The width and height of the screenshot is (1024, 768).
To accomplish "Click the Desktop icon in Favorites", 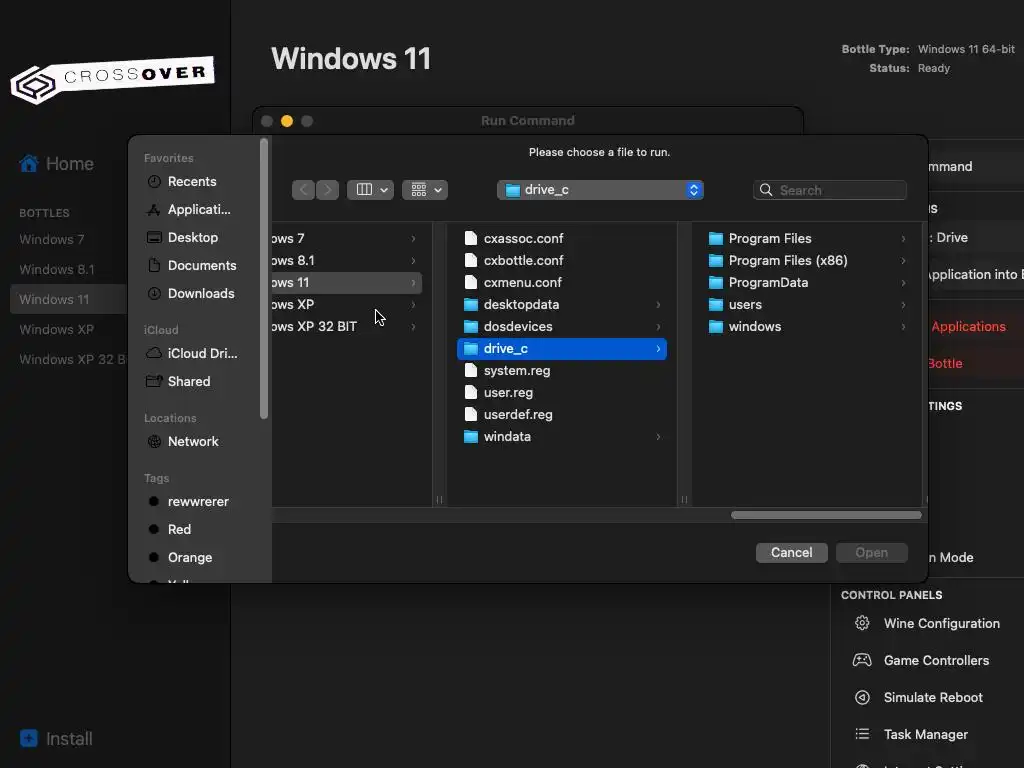I will 154,237.
